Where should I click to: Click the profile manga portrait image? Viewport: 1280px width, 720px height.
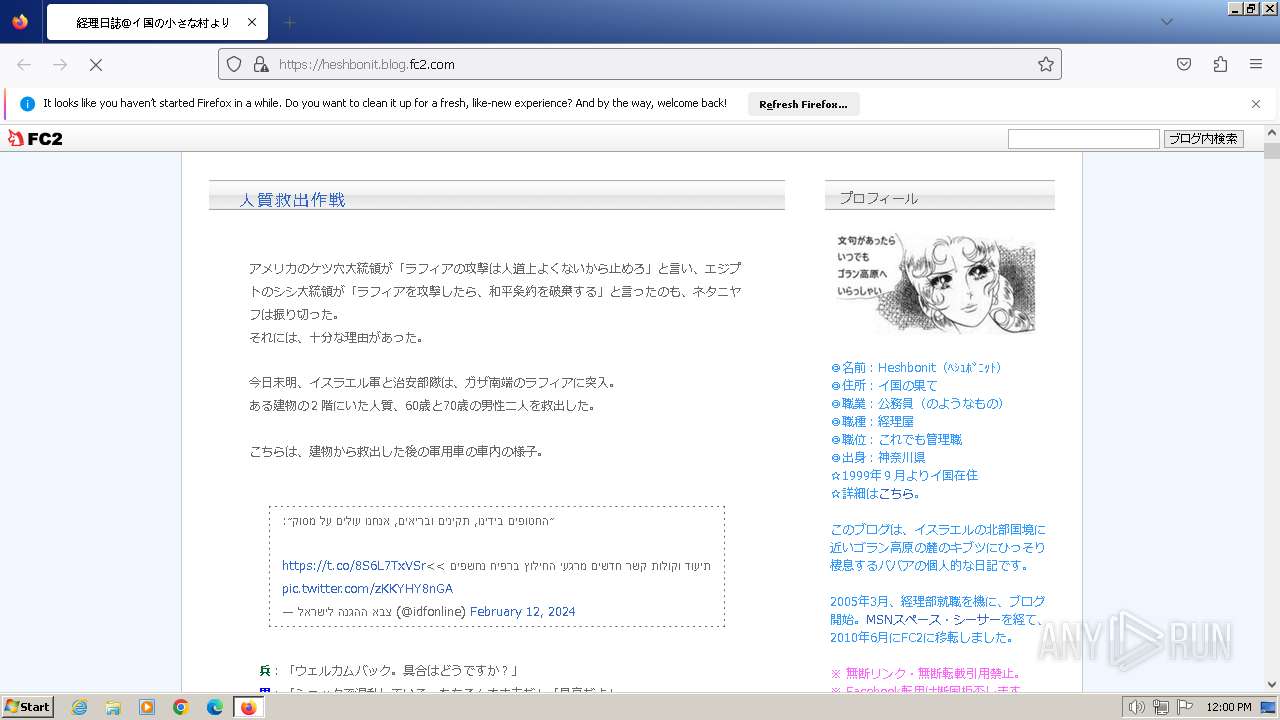(936, 284)
